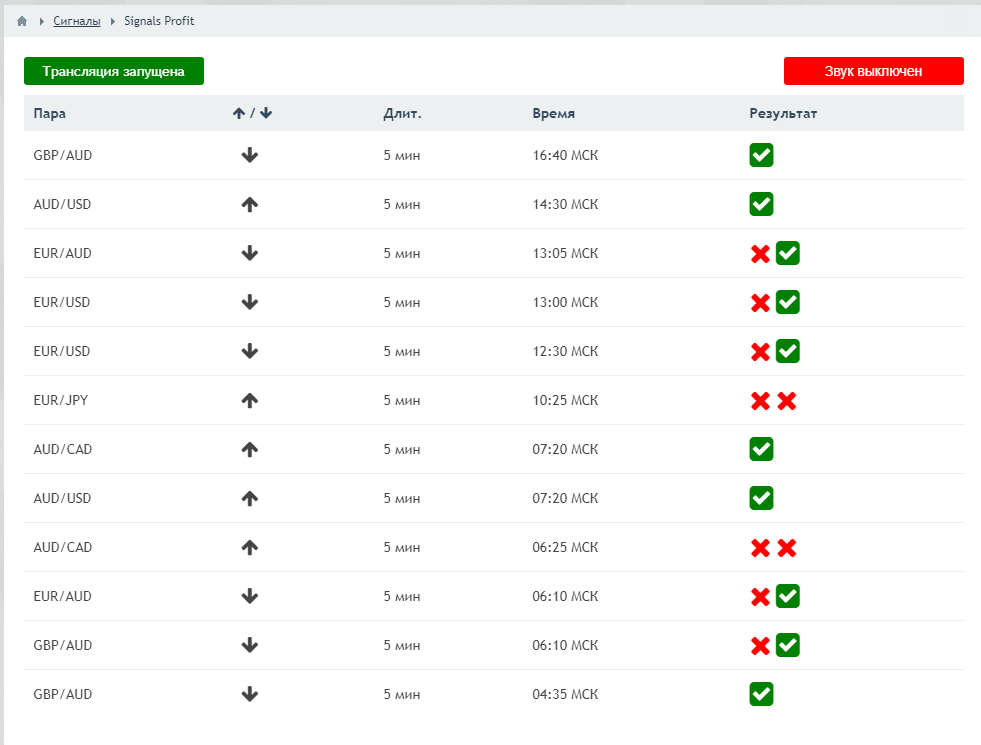The width and height of the screenshot is (981, 745).
Task: Select AUD/CAD pair name in 06:25 row
Action: tap(63, 547)
